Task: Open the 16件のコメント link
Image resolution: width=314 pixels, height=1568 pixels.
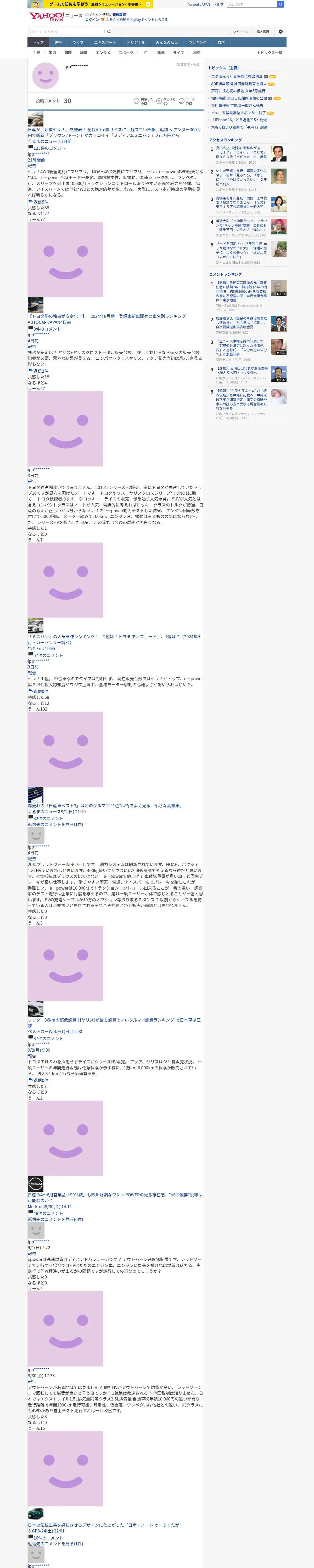Action: point(48,1538)
